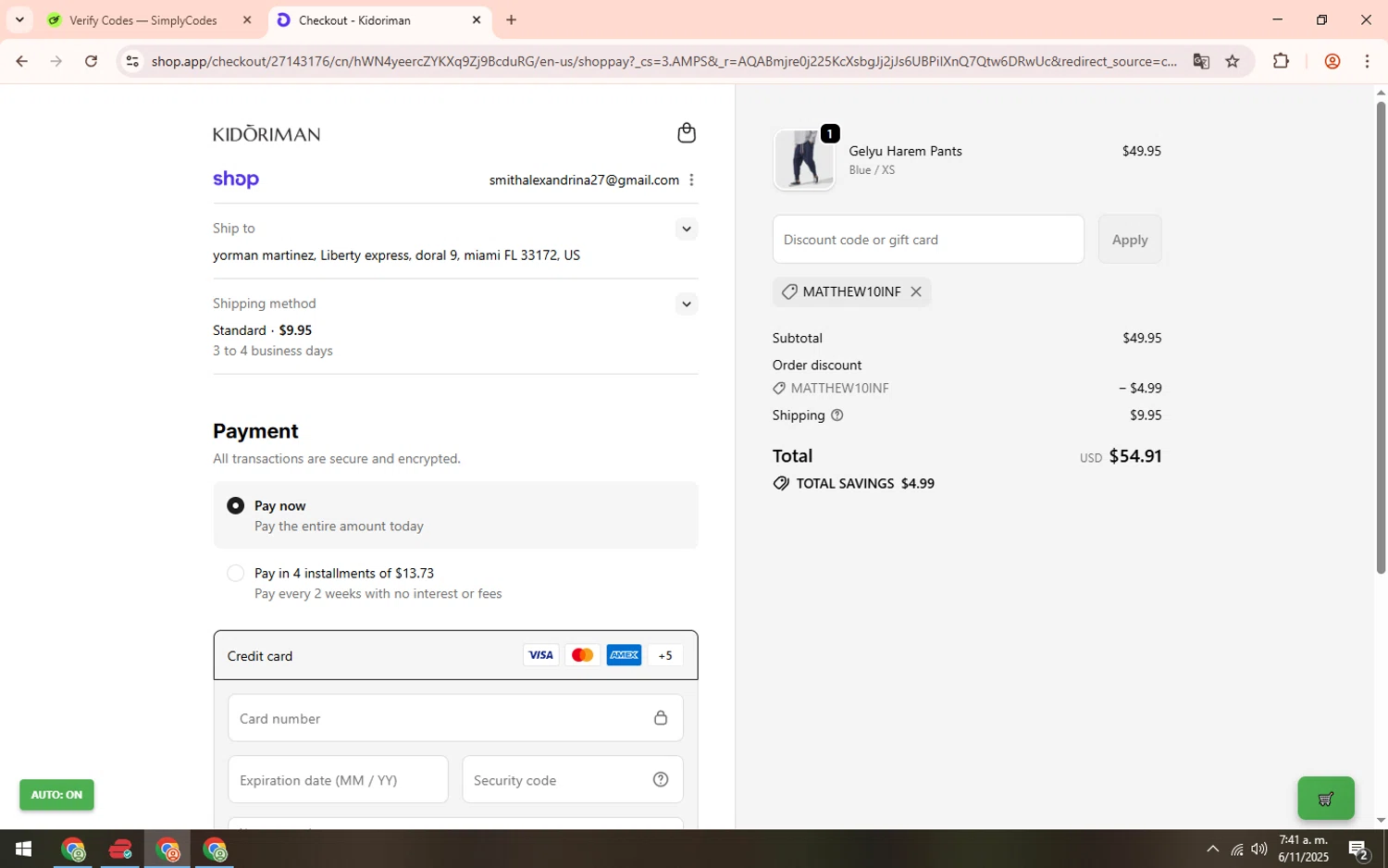
Task: Open a new browser tab
Action: (x=511, y=19)
